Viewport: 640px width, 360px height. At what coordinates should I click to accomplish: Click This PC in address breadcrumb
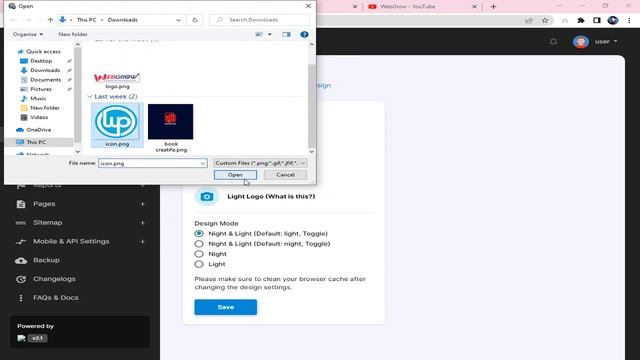(87, 20)
